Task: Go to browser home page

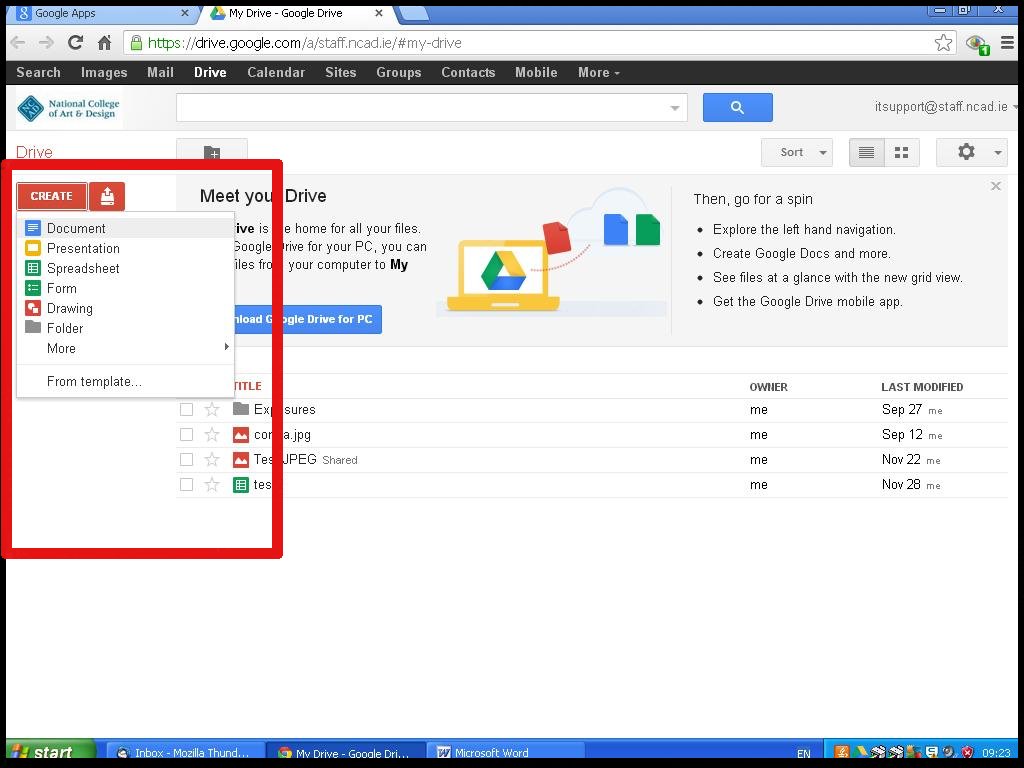Action: [x=104, y=43]
